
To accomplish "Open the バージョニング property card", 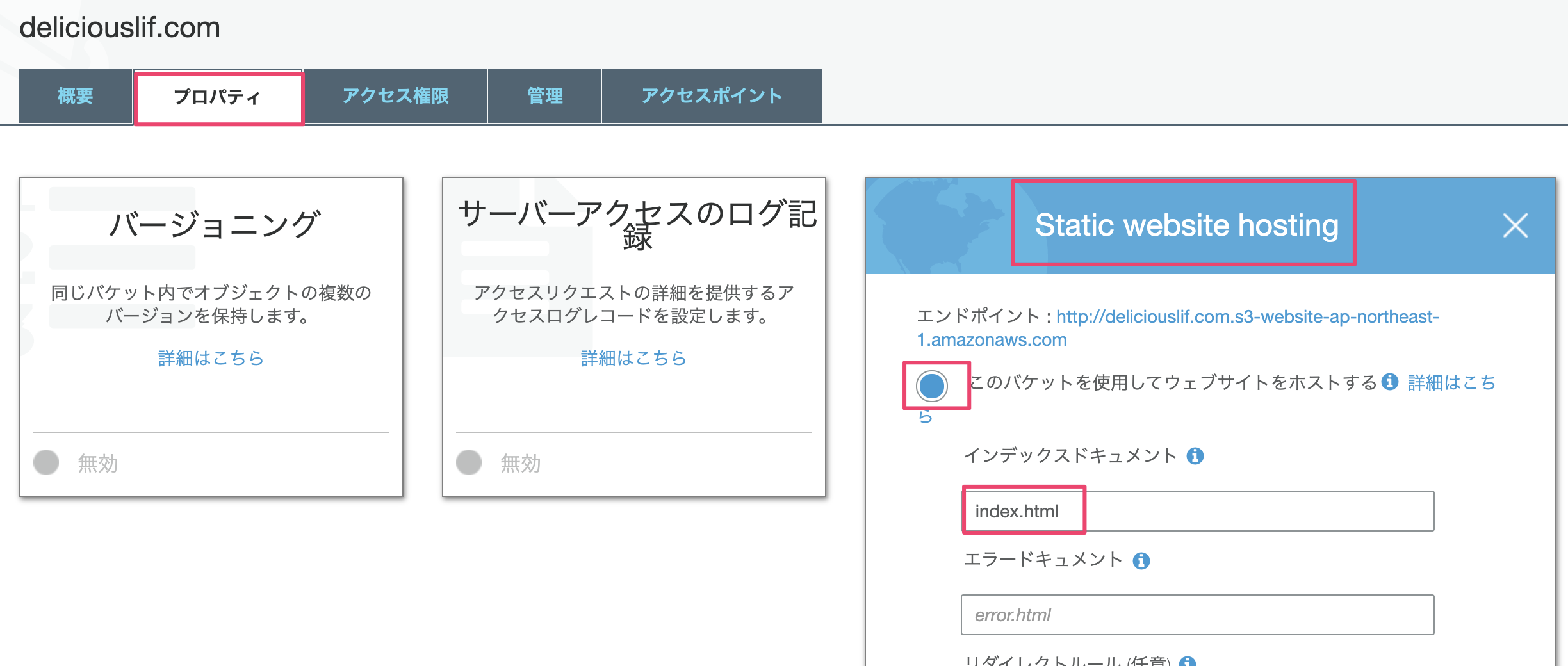I will pyautogui.click(x=211, y=225).
